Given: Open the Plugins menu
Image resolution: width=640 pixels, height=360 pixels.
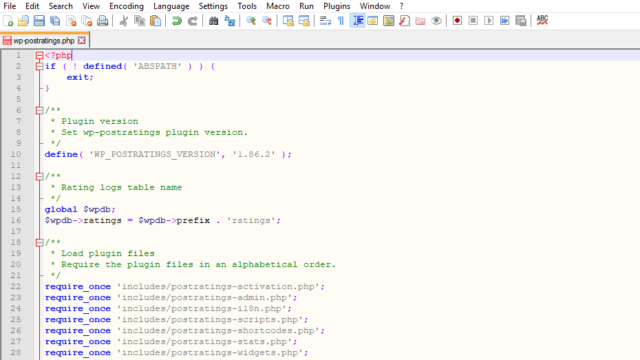Looking at the screenshot, I should 337,6.
